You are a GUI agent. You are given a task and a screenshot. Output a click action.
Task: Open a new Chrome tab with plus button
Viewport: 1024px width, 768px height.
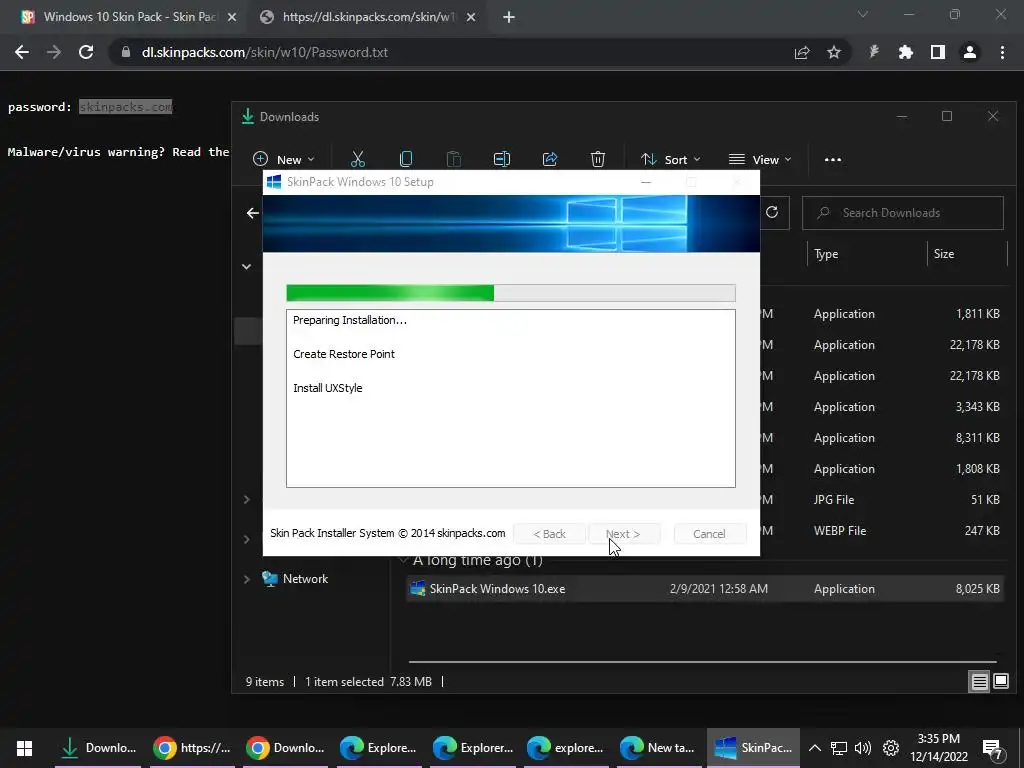pos(509,17)
